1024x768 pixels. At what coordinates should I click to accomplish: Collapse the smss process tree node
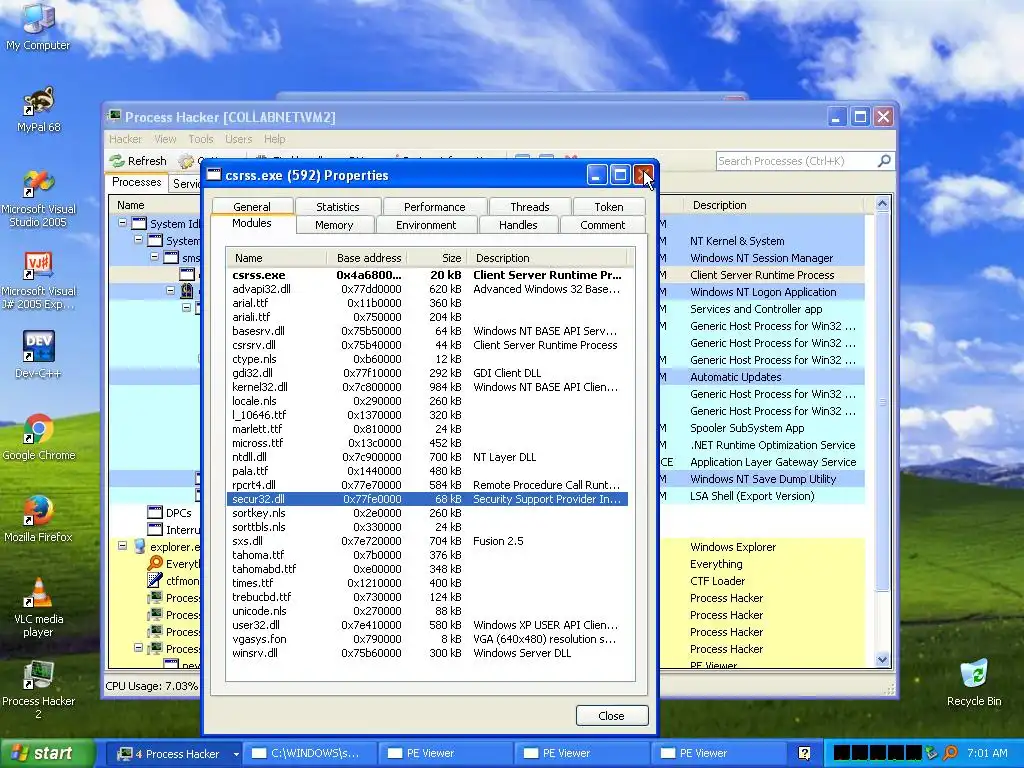click(x=155, y=257)
